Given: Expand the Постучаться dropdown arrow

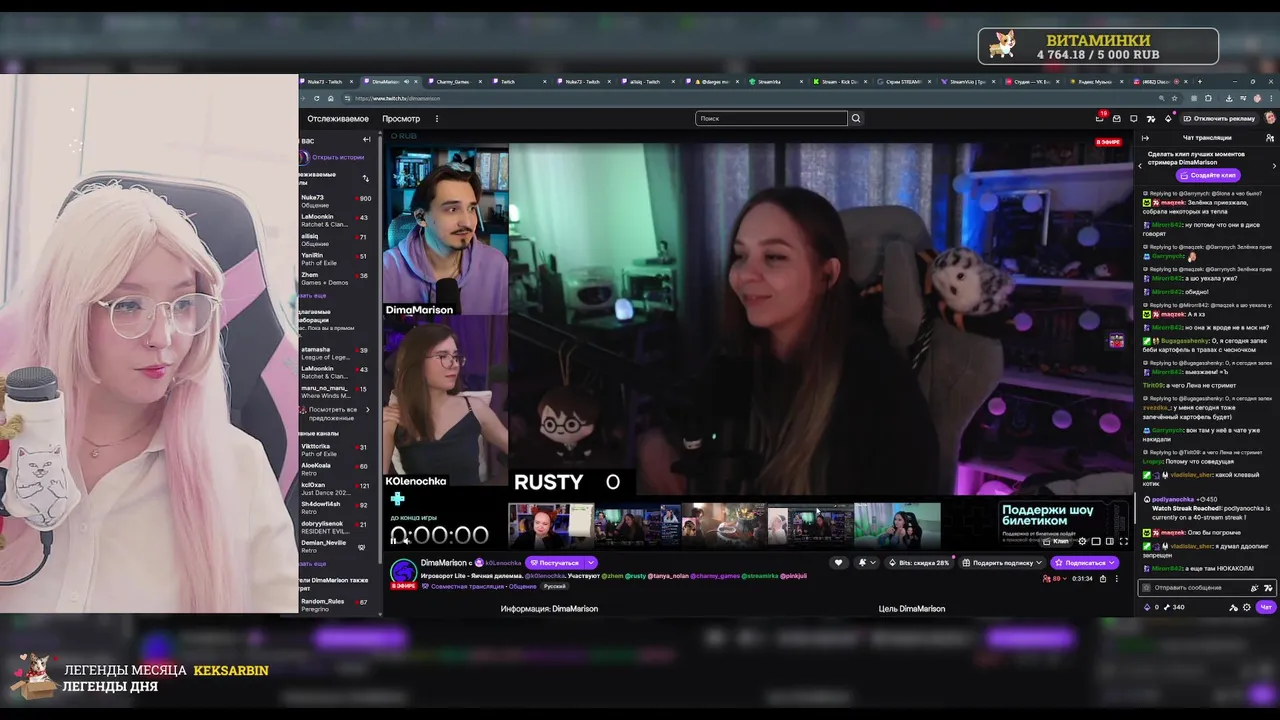Looking at the screenshot, I should 590,563.
